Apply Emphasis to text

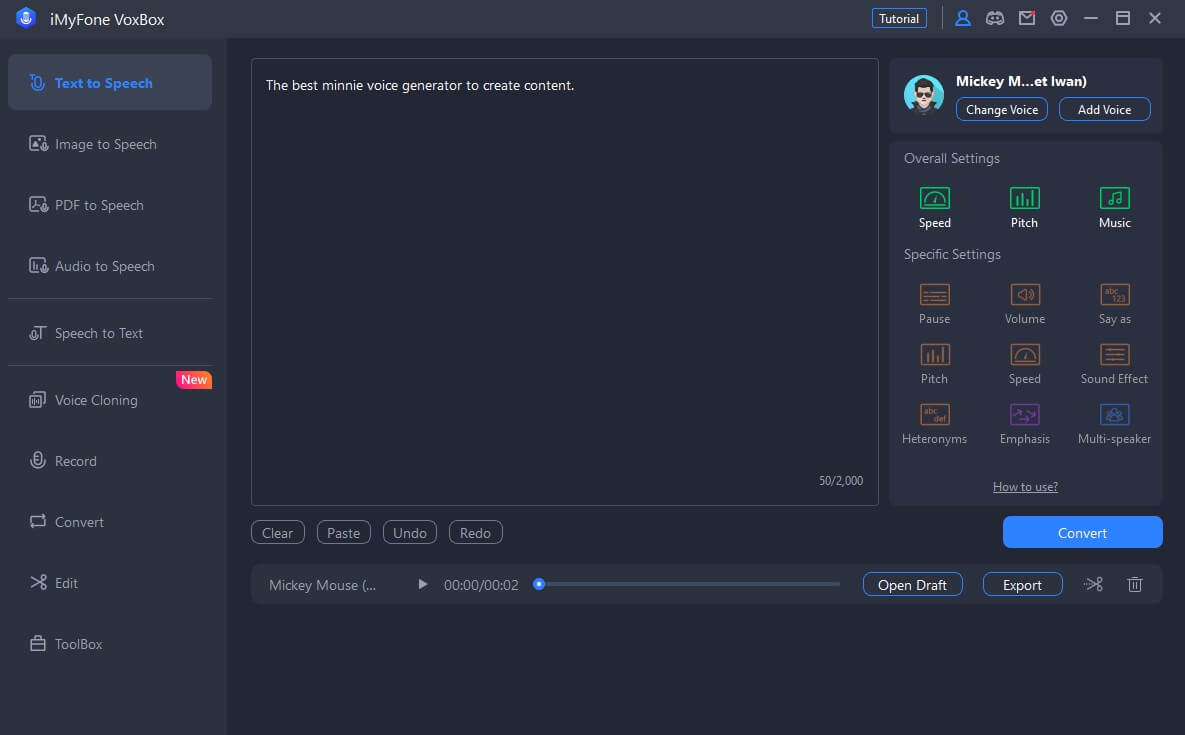coord(1024,424)
